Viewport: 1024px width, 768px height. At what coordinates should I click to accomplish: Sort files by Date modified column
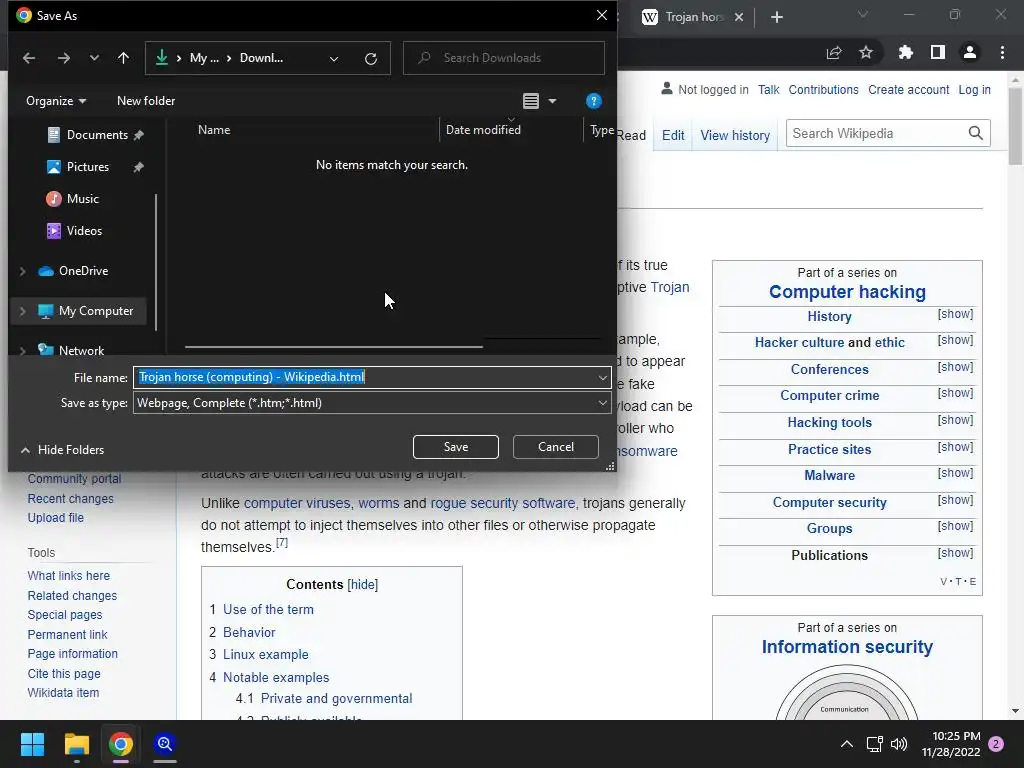[x=483, y=130]
